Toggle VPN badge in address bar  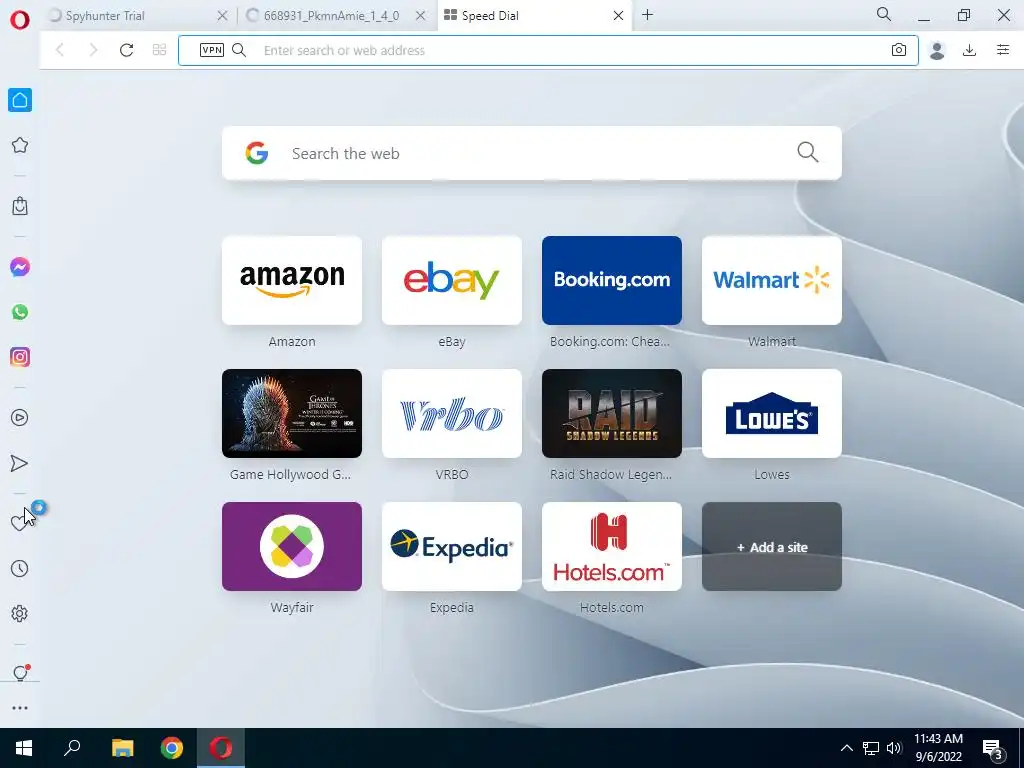point(212,50)
